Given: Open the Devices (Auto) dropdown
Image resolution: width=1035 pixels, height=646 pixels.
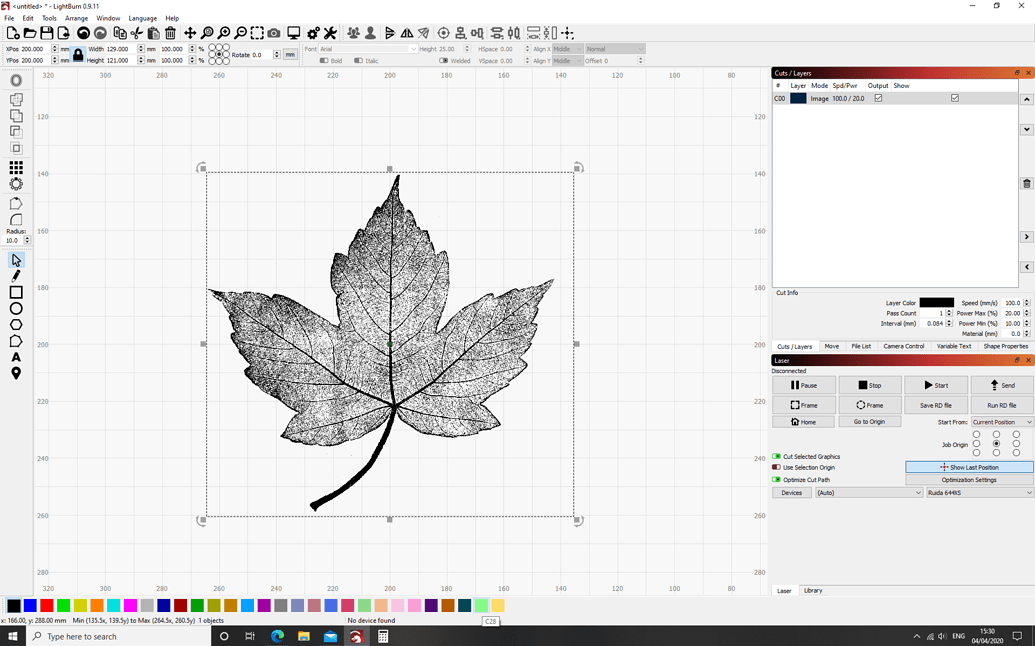Looking at the screenshot, I should point(867,492).
